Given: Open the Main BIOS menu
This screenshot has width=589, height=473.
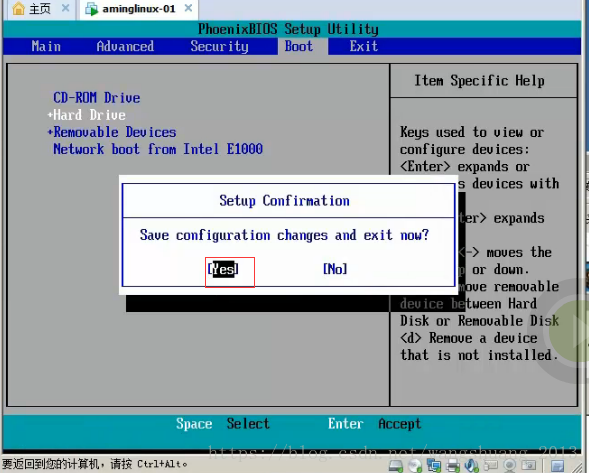Looking at the screenshot, I should click(x=46, y=46).
